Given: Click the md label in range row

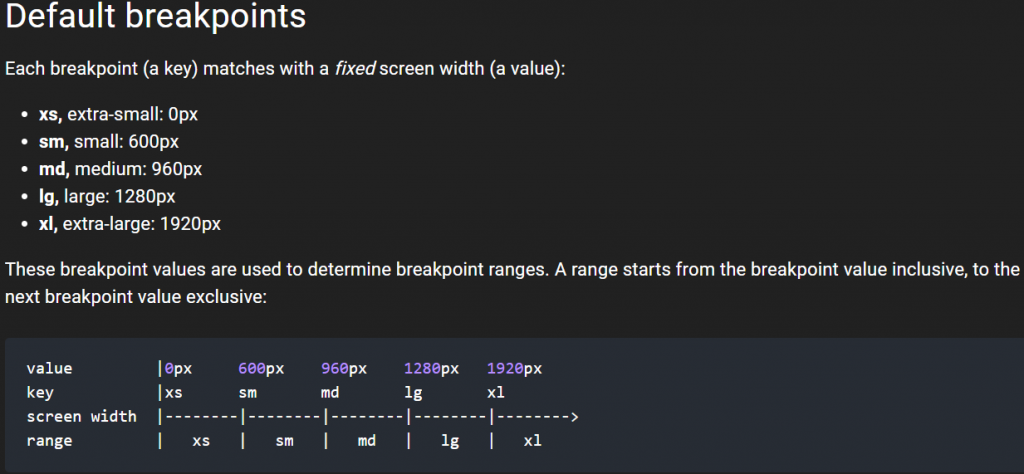Looking at the screenshot, I should pyautogui.click(x=366, y=441).
